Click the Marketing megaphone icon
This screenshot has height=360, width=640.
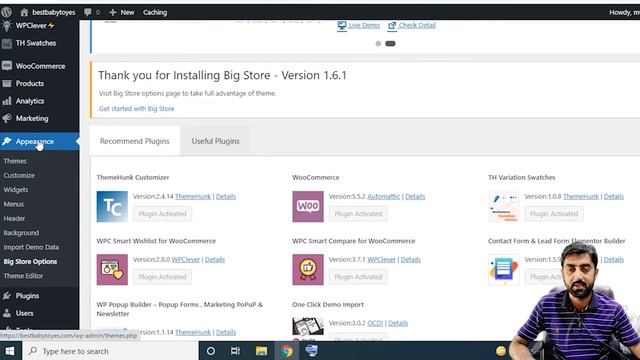point(7,118)
